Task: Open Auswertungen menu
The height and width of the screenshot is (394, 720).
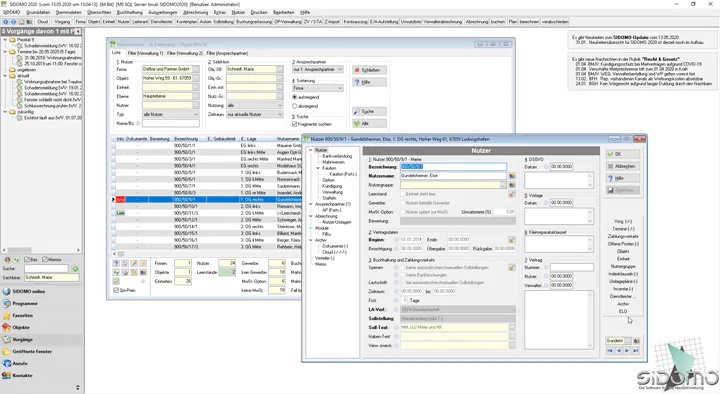Action: pos(163,12)
